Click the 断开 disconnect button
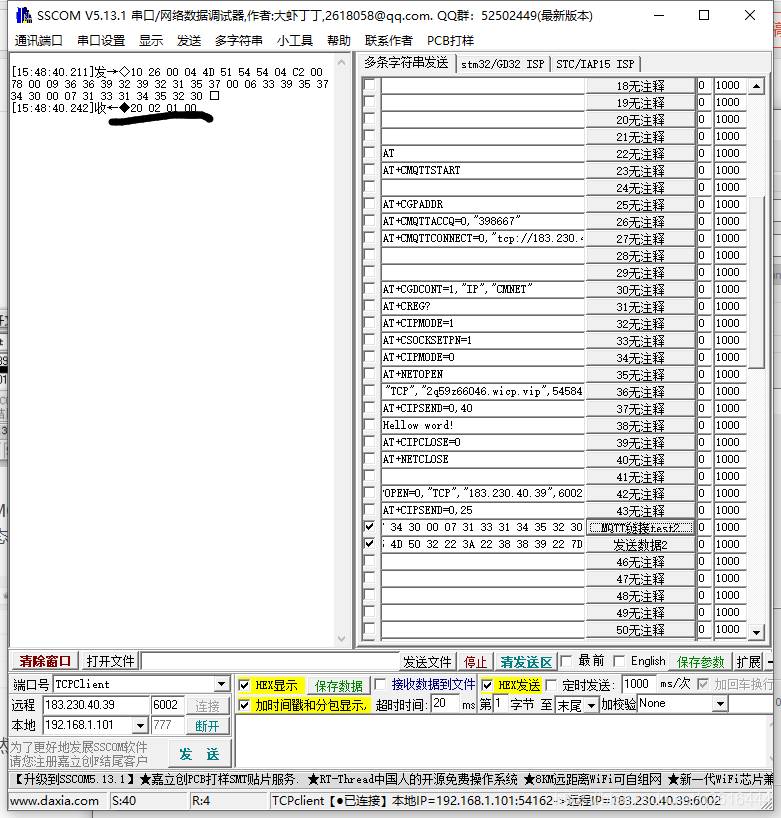Image resolution: width=781 pixels, height=818 pixels. 207,726
